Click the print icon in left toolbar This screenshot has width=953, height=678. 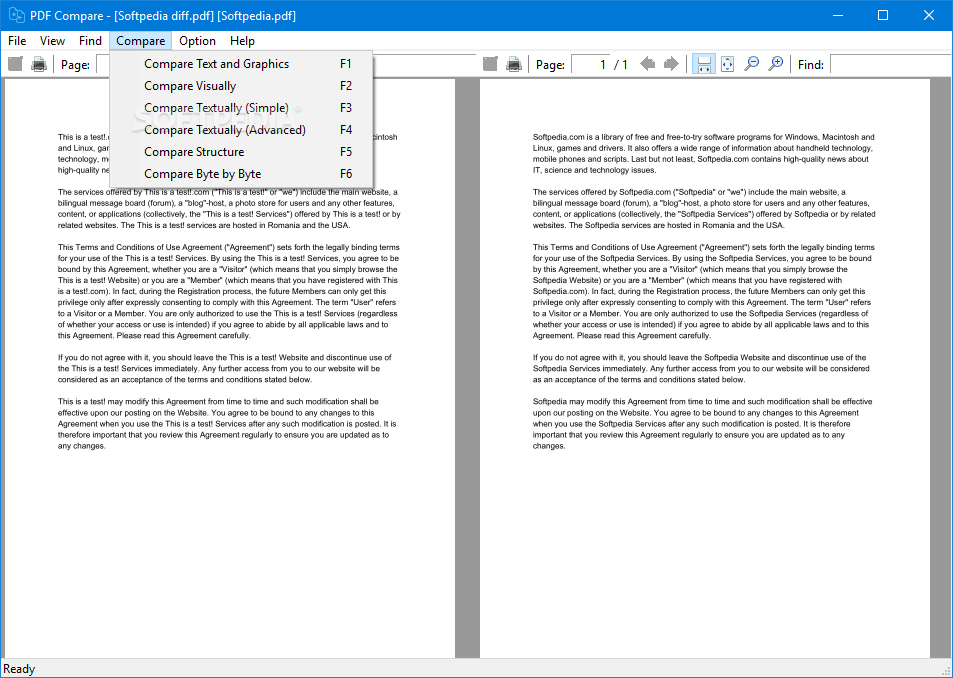tap(39, 64)
